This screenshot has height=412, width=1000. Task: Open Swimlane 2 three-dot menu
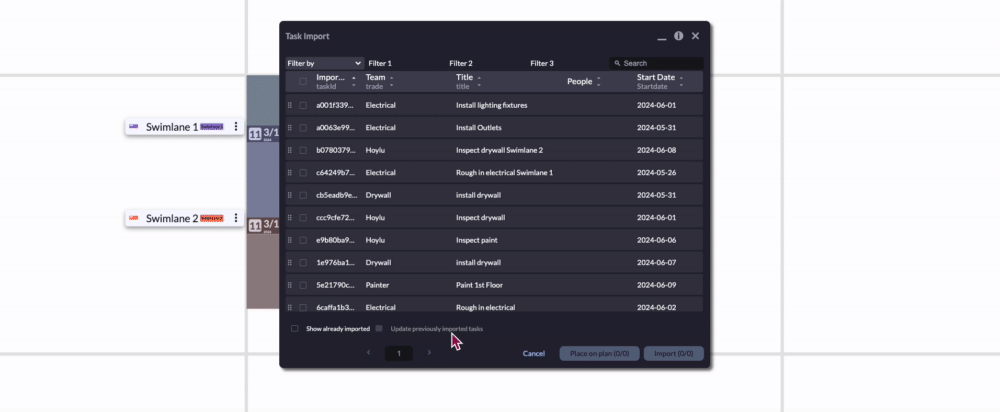point(235,218)
